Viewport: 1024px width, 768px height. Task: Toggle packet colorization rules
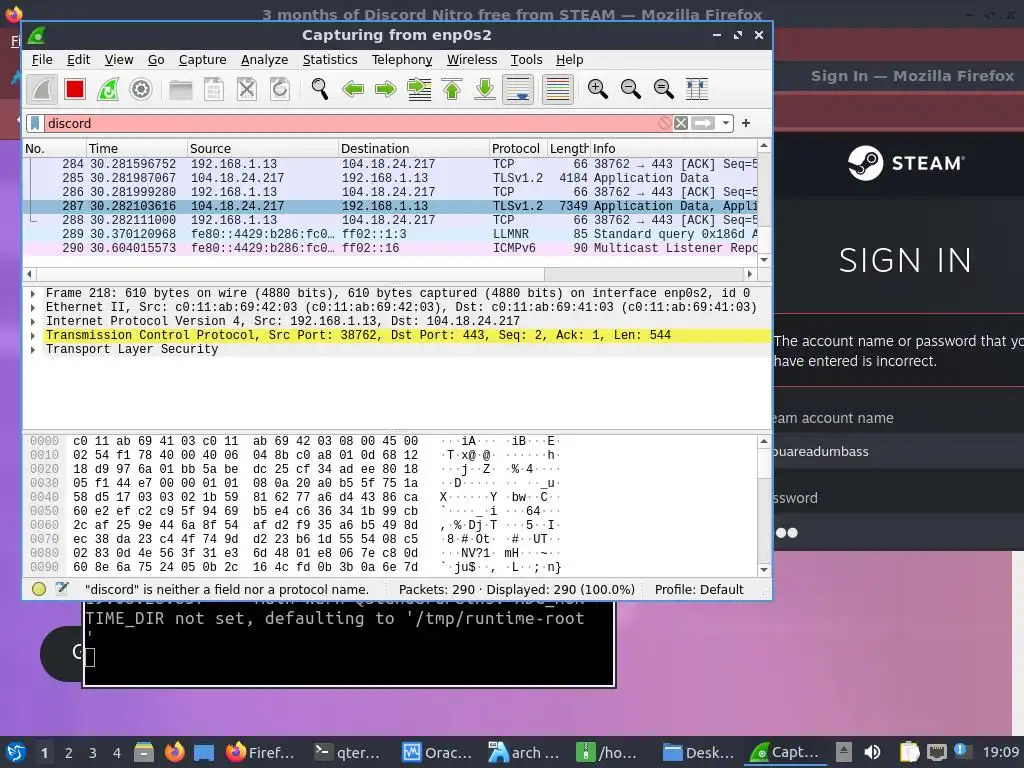[558, 89]
